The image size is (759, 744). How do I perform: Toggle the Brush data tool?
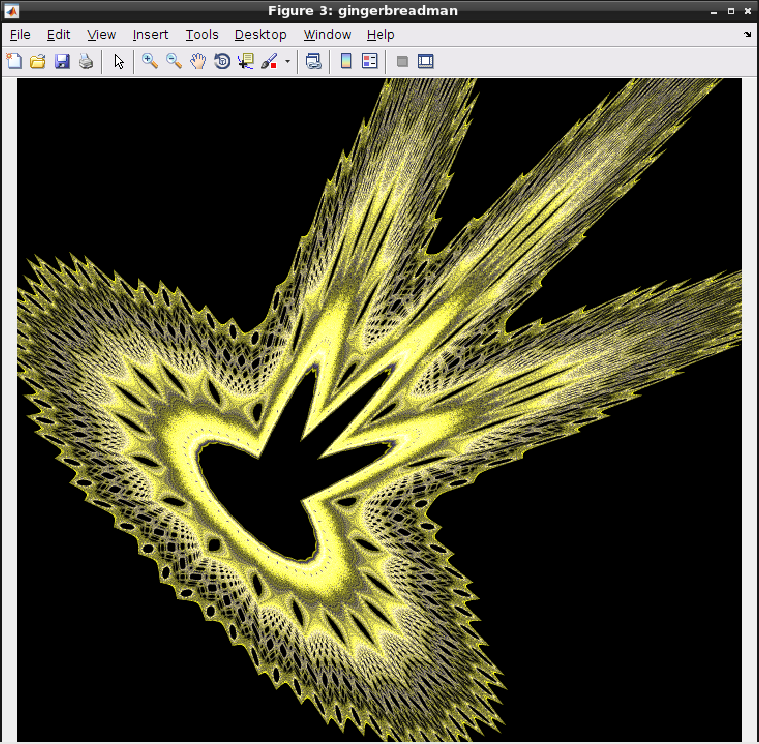click(269, 61)
